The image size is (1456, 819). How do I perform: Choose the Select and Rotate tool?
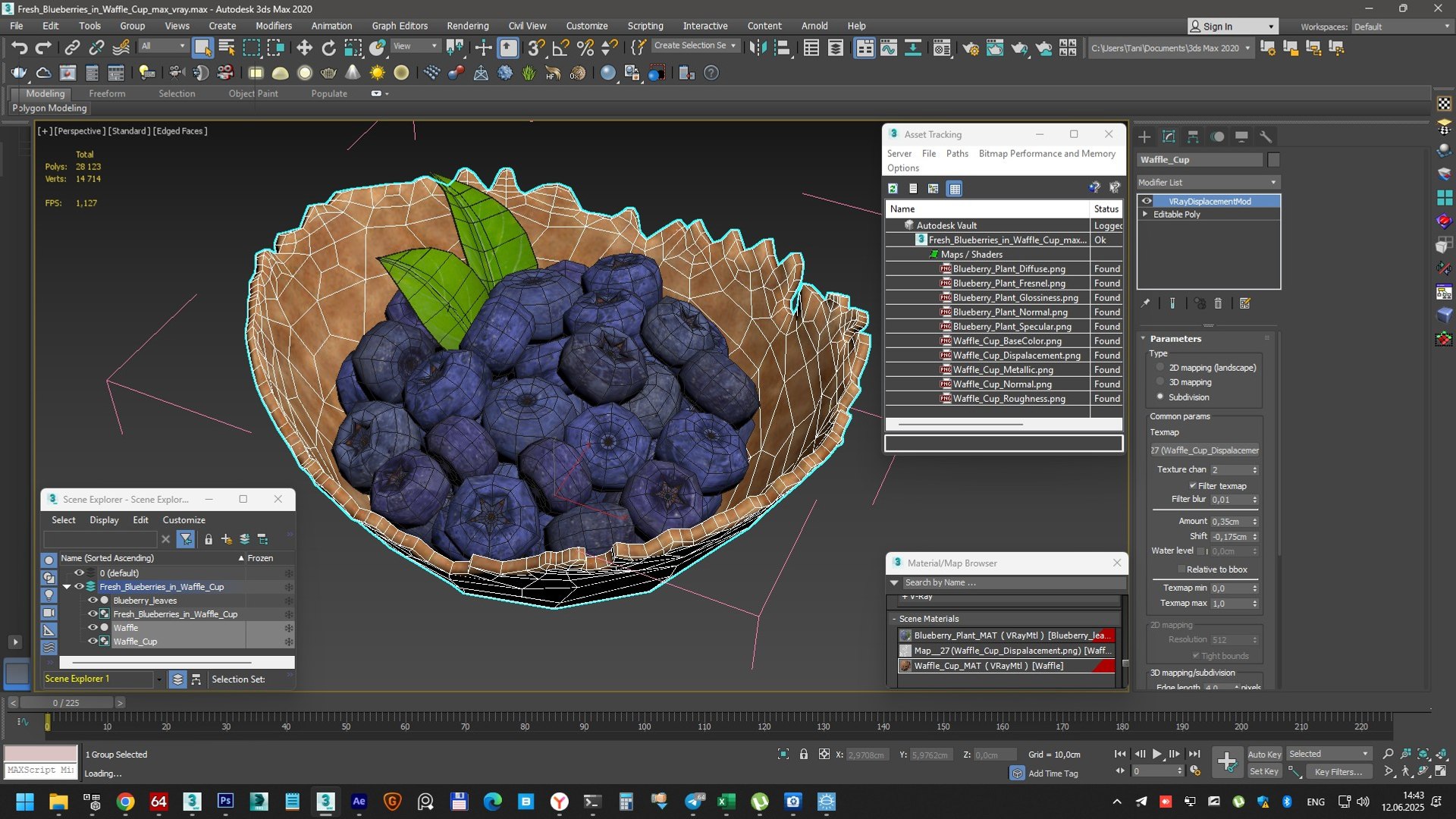coord(328,48)
